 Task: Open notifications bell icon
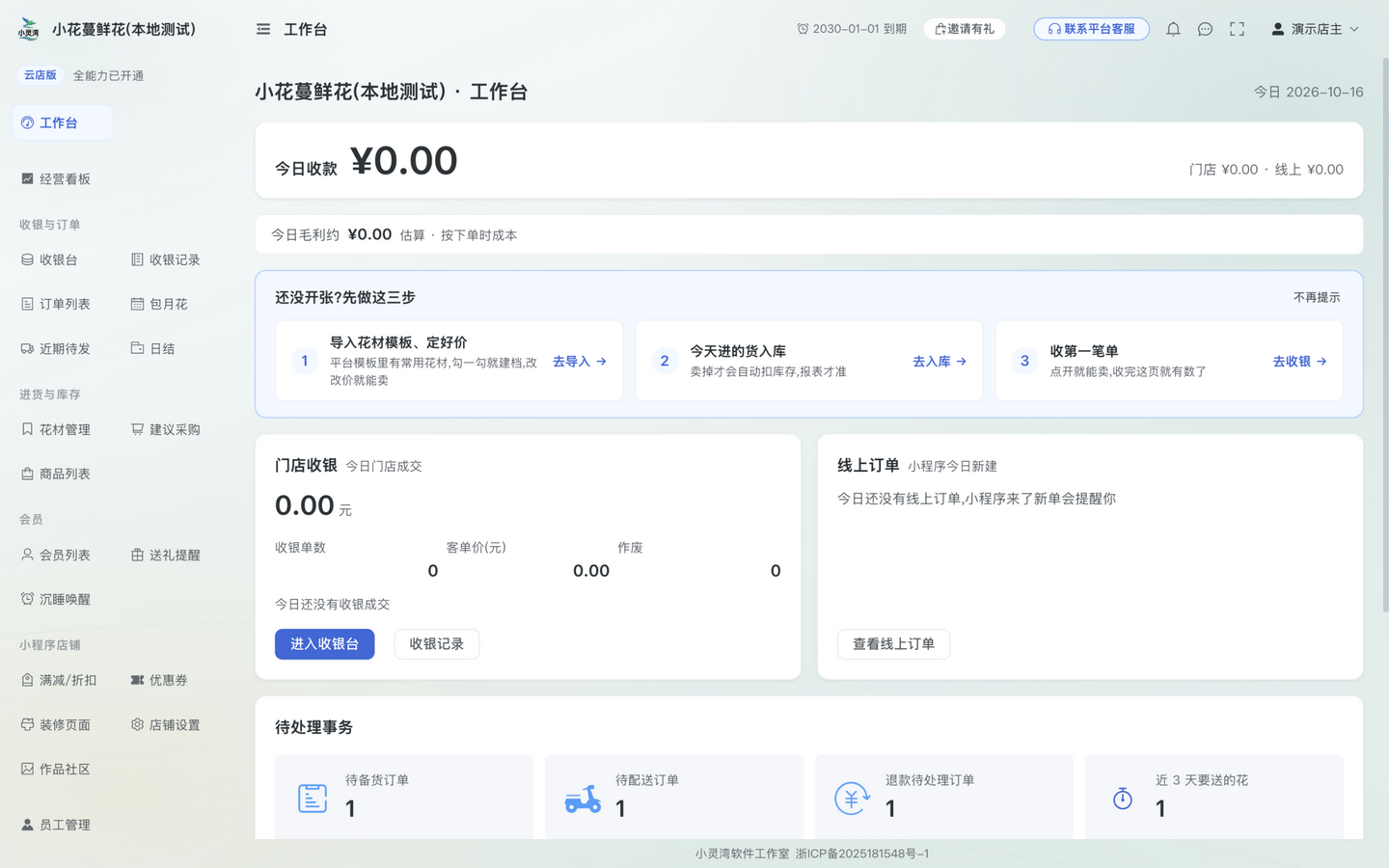[1173, 29]
